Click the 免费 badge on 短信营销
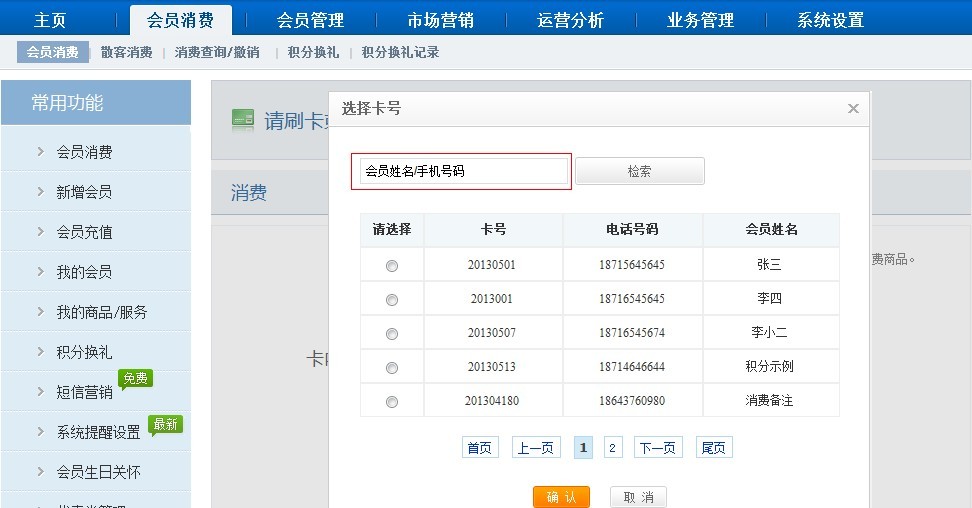 click(x=135, y=379)
